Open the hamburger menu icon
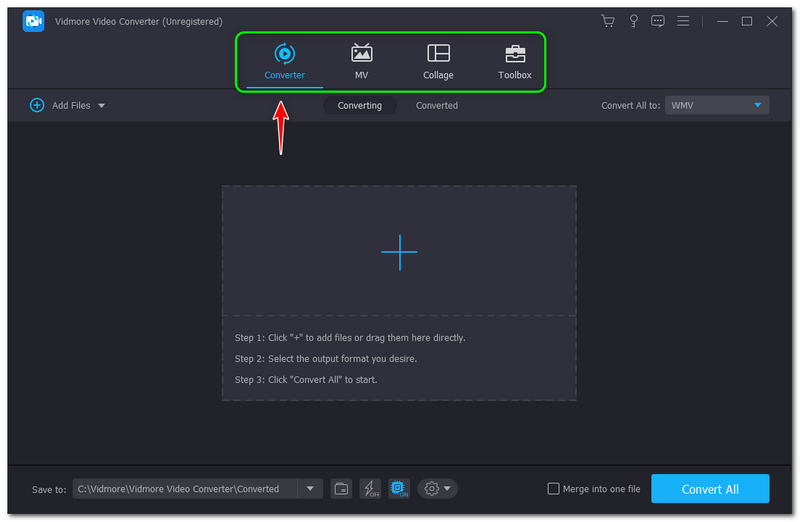Screen dimensions: 800x522 click(x=683, y=21)
